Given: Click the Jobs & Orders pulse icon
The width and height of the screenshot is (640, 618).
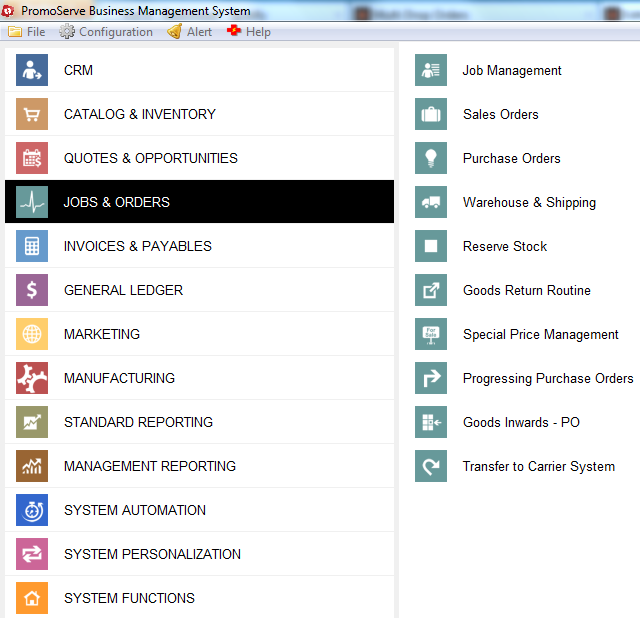Looking at the screenshot, I should tap(32, 202).
